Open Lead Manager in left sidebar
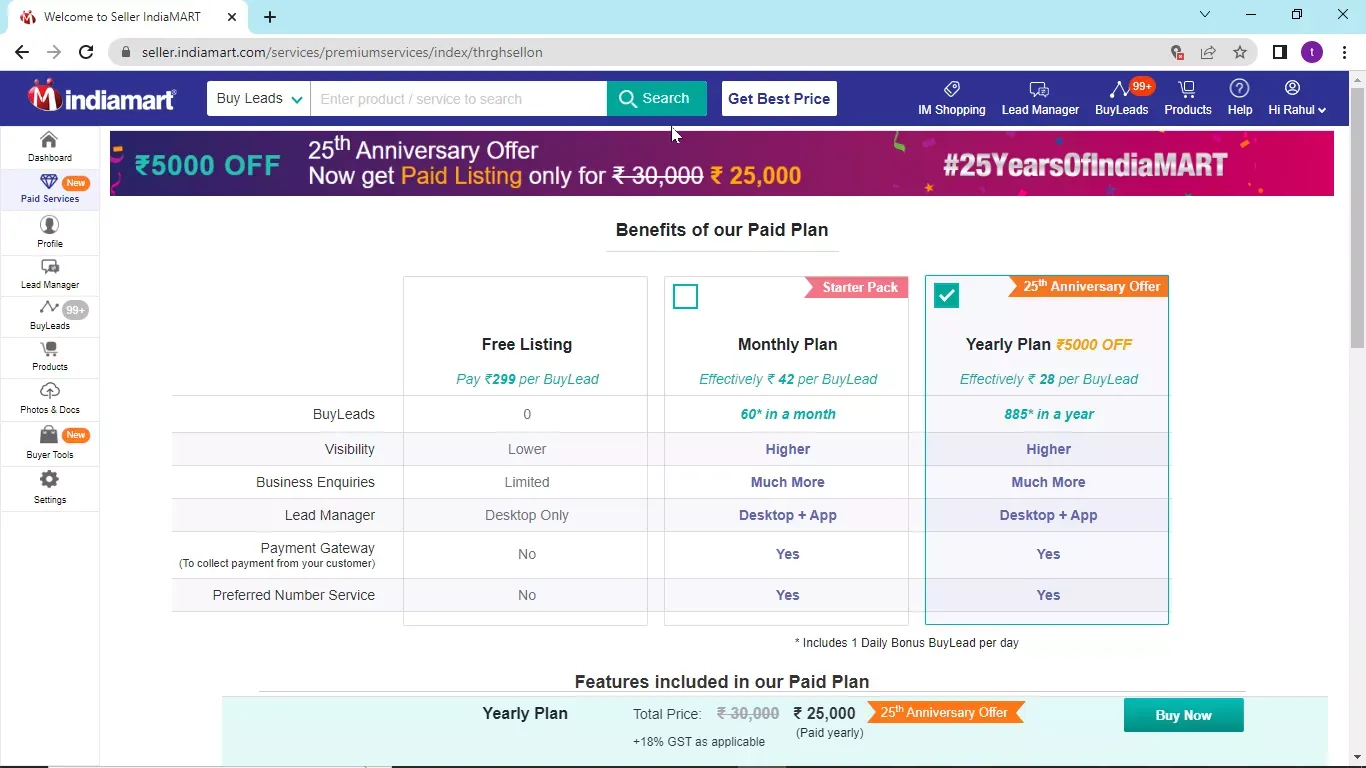 49,274
